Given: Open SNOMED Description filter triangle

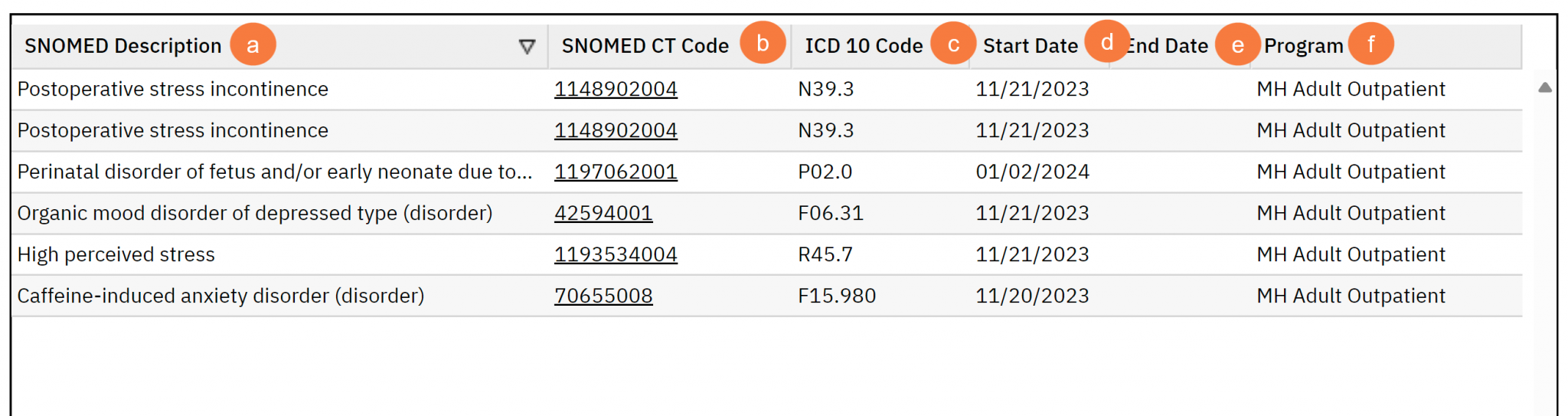Looking at the screenshot, I should point(527,47).
